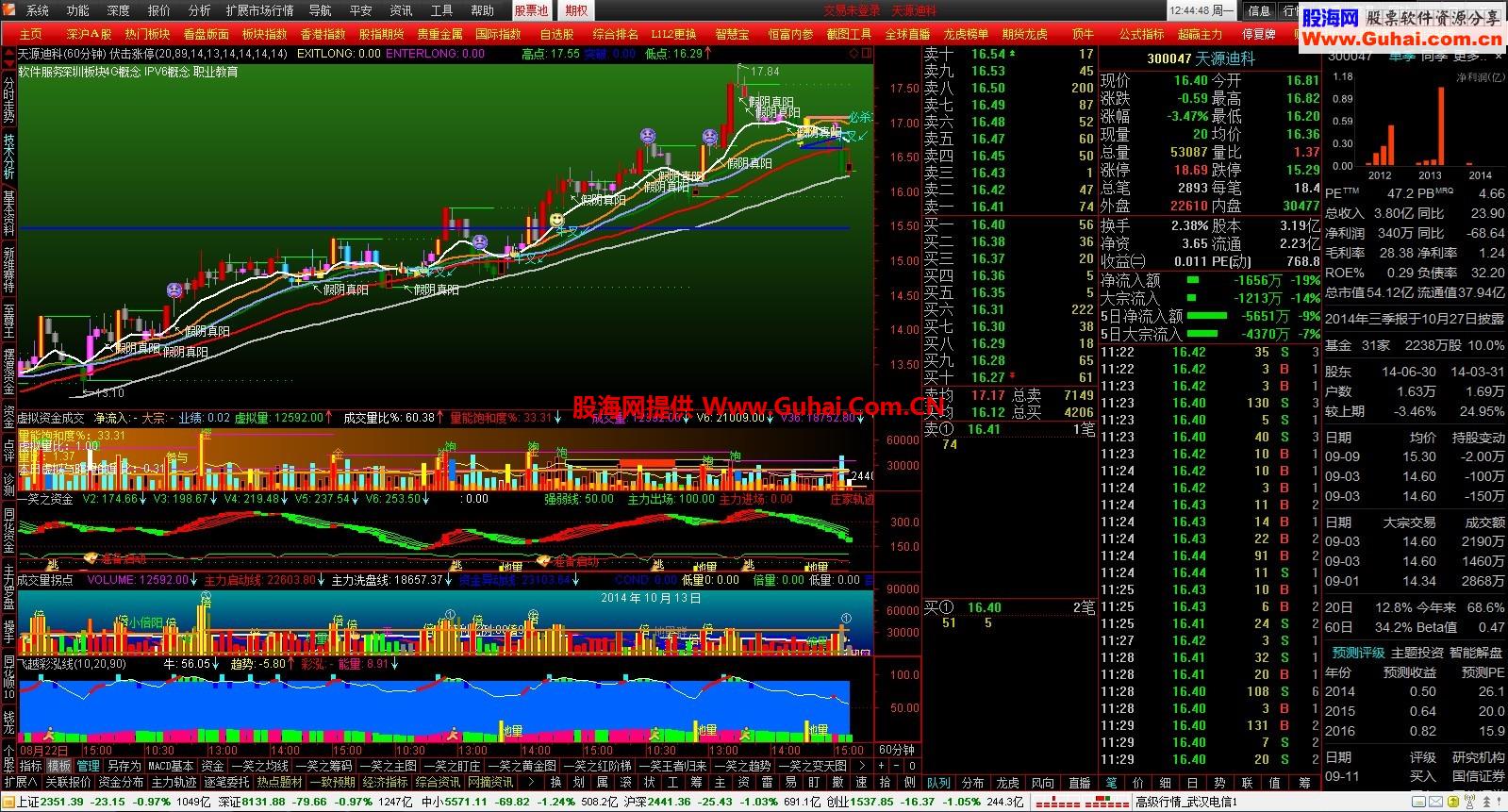Viewport: 1508px width, 812px height.
Task: Open the 主页 toolbar button
Action: click(x=30, y=34)
